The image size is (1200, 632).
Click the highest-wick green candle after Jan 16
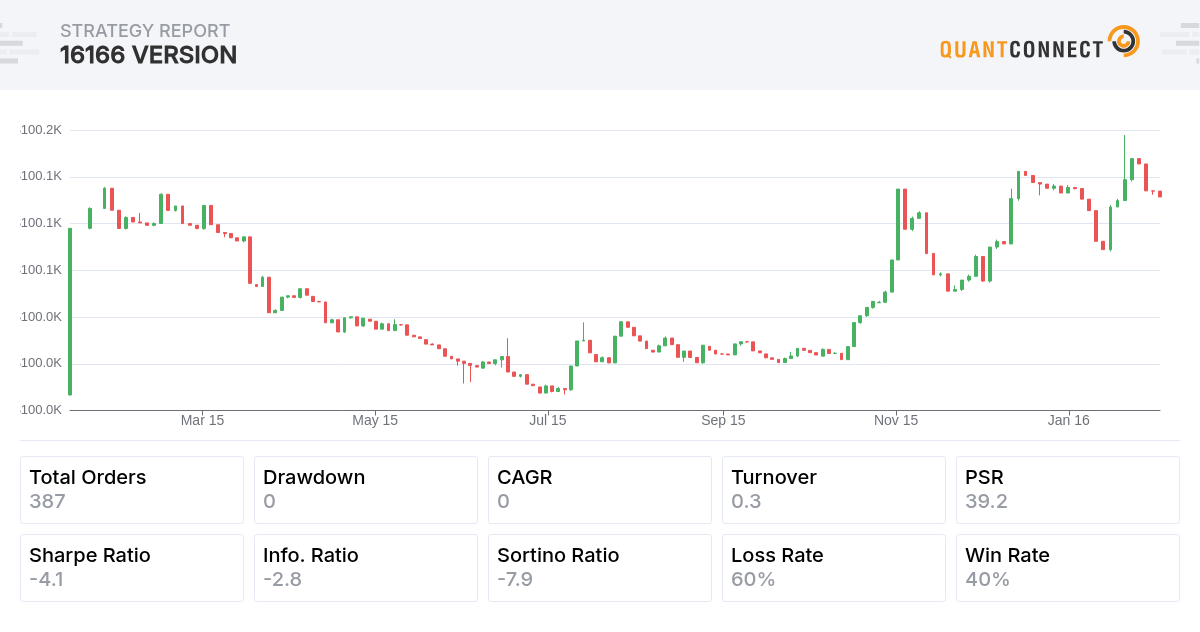[1125, 168]
